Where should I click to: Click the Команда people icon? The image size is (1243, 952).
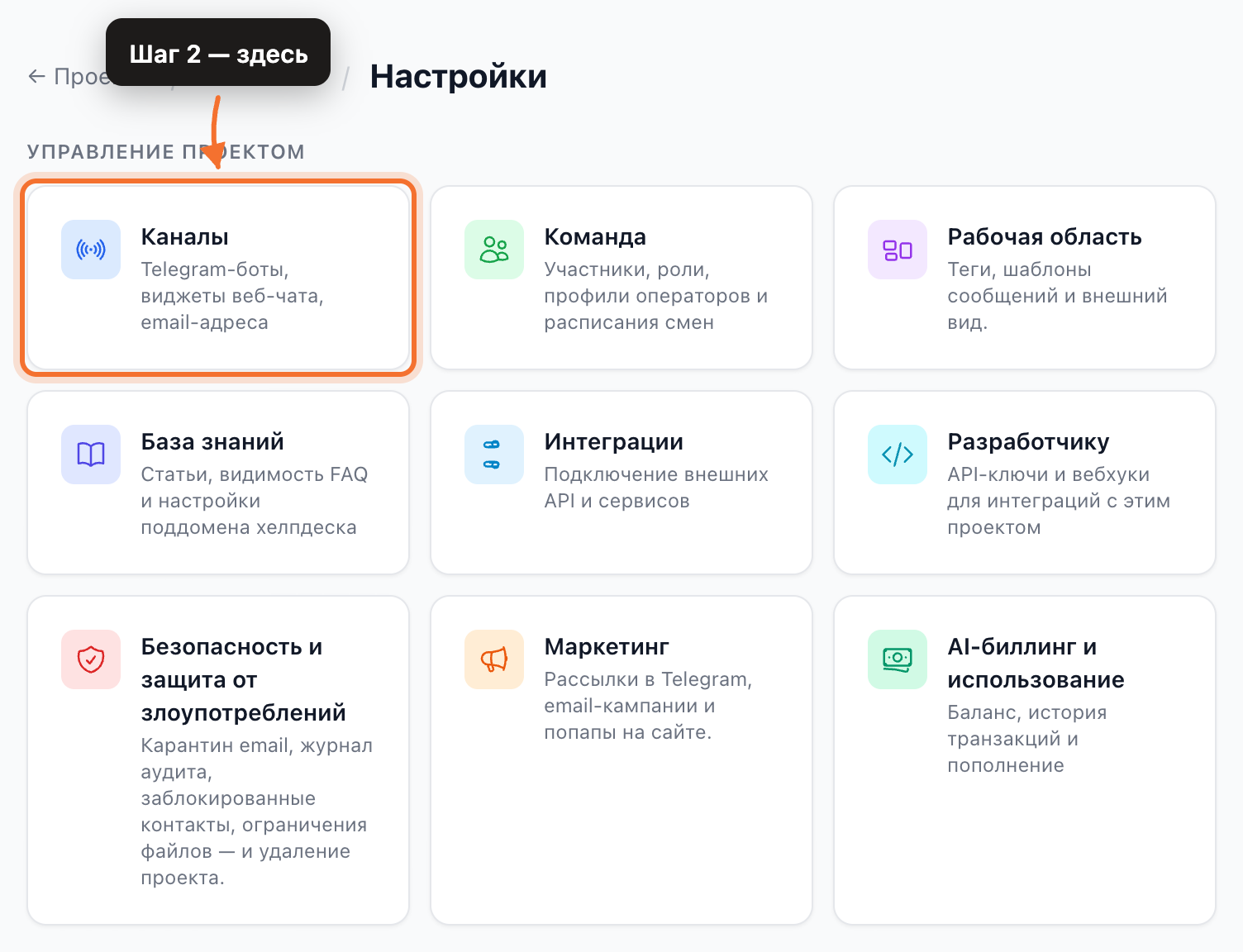494,250
